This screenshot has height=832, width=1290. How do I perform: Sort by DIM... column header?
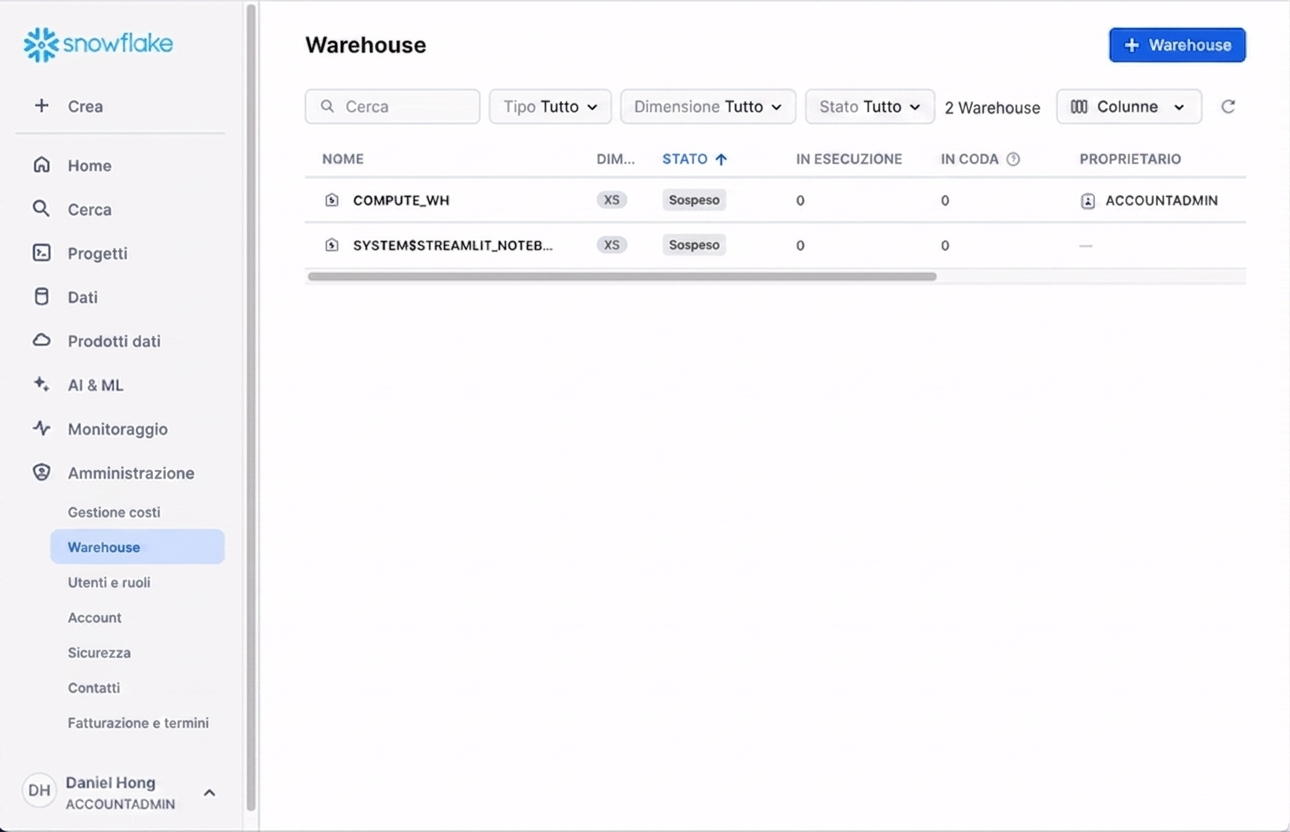616,159
